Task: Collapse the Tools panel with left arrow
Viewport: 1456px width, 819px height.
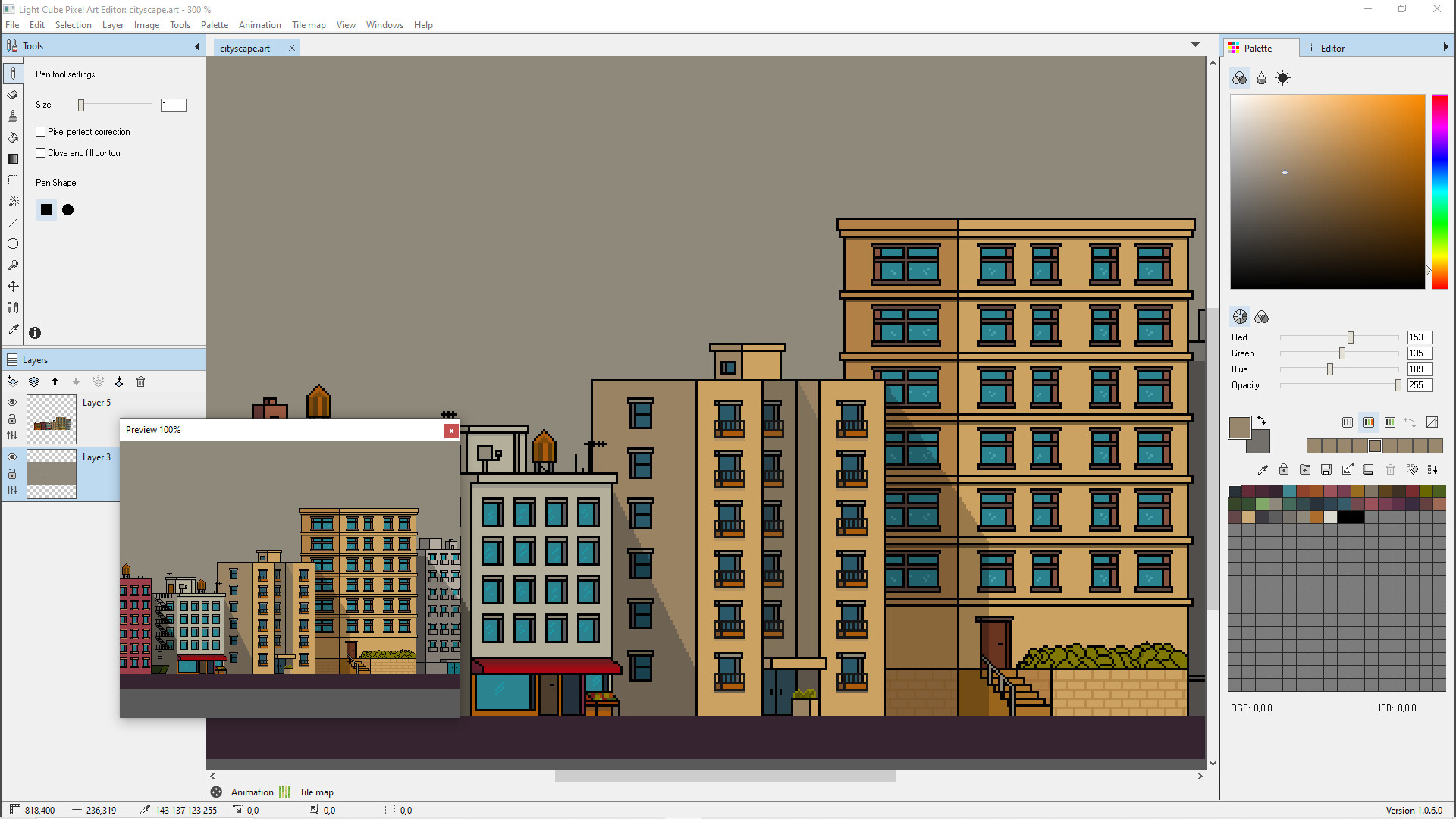Action: (196, 46)
